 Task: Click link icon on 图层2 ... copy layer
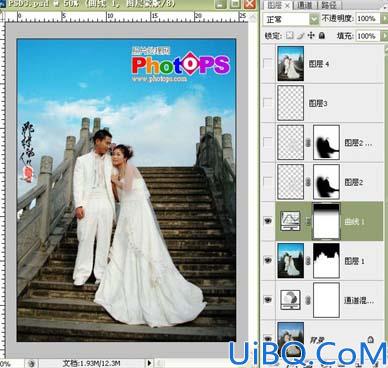tap(308, 143)
